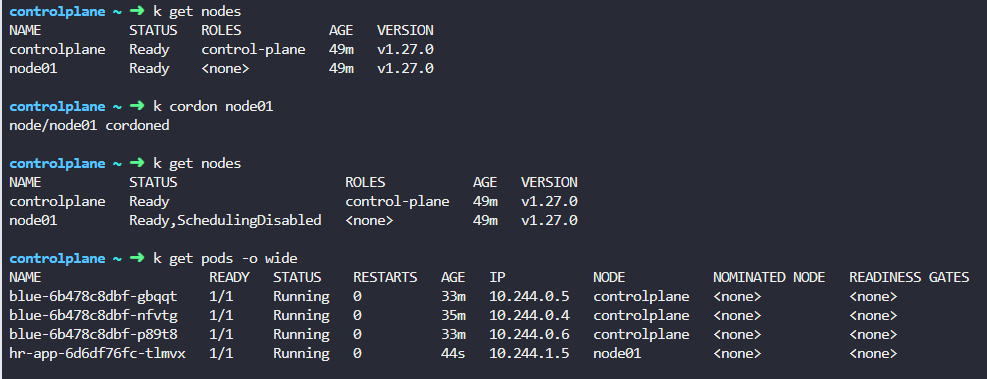Click the 'k get pods -o wide' command

click(225, 258)
